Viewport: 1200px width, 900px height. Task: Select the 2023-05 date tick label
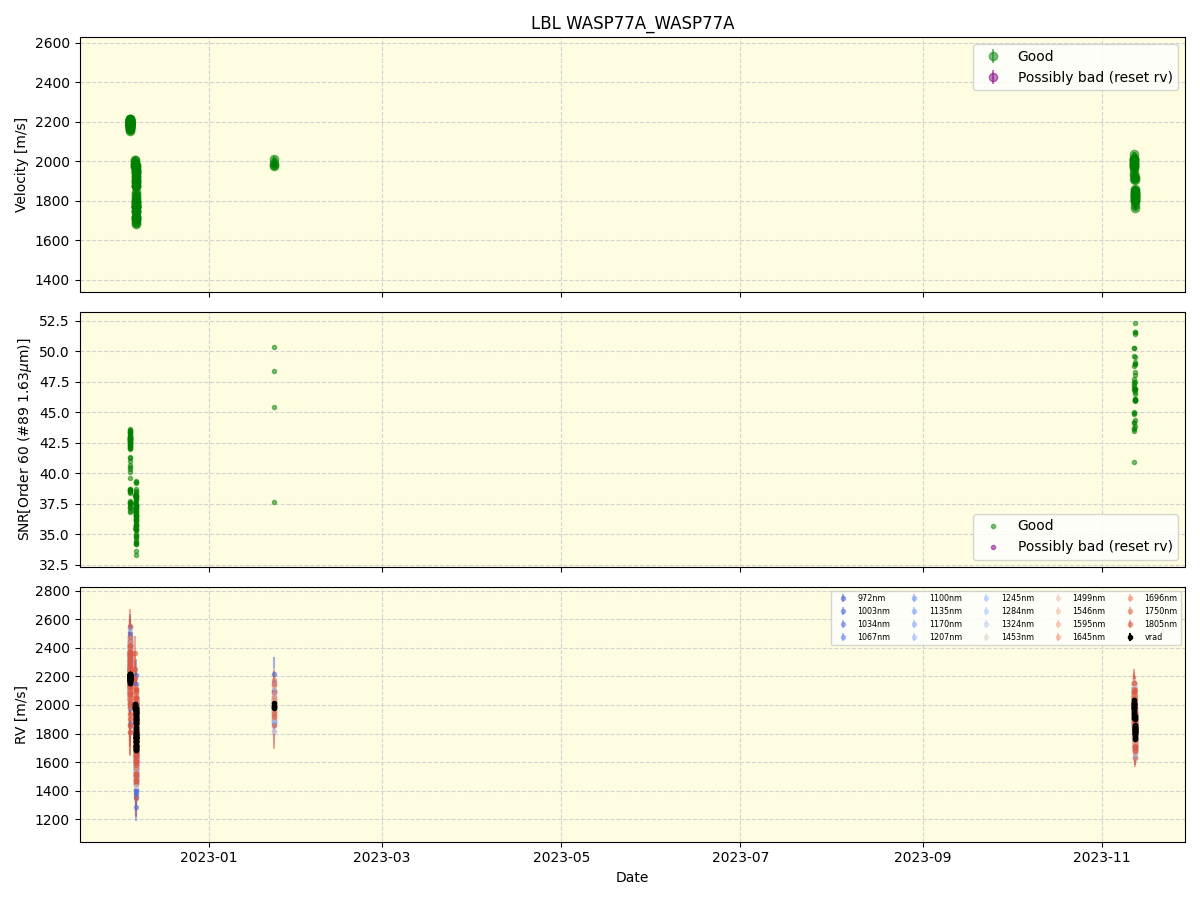pyautogui.click(x=561, y=856)
